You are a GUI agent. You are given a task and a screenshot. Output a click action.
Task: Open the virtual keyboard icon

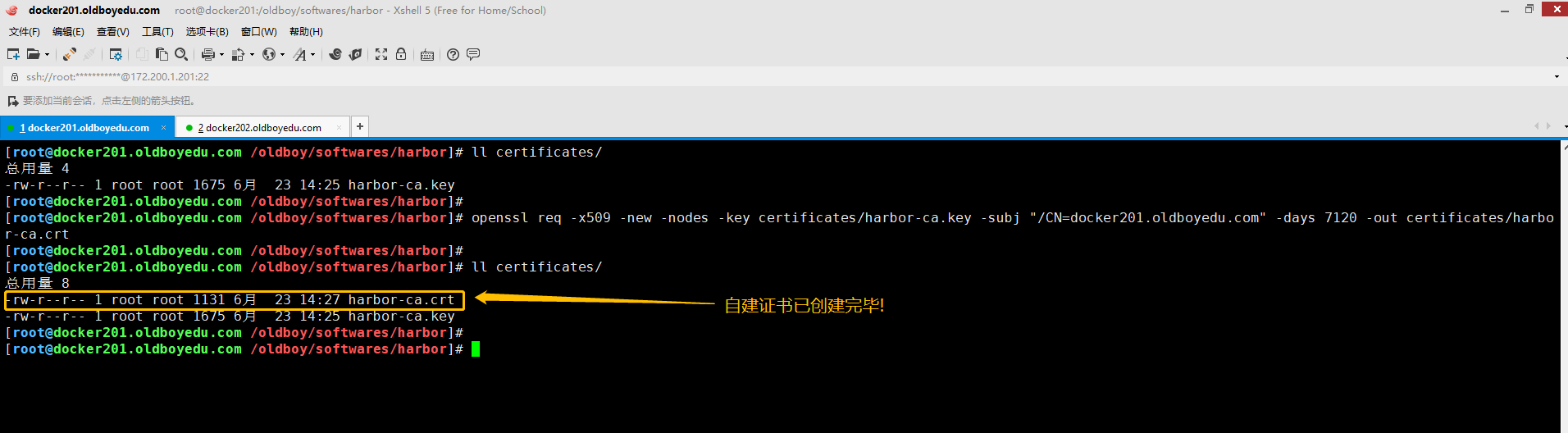click(x=427, y=55)
